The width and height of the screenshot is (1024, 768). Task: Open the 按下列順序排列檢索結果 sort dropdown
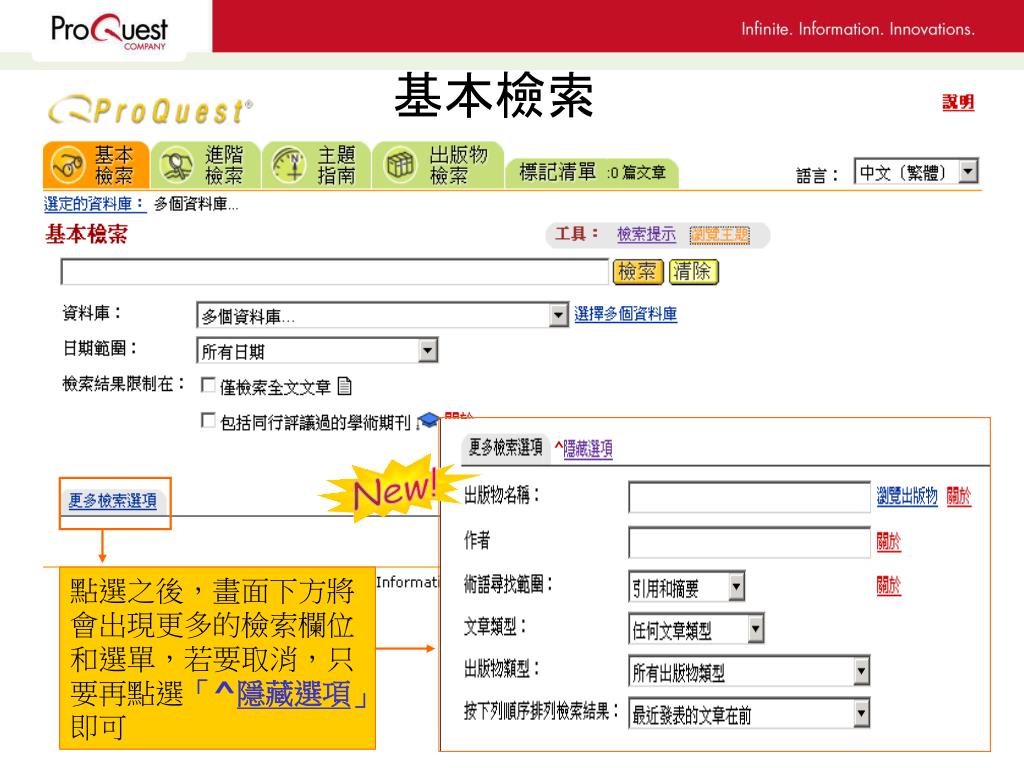click(x=749, y=714)
